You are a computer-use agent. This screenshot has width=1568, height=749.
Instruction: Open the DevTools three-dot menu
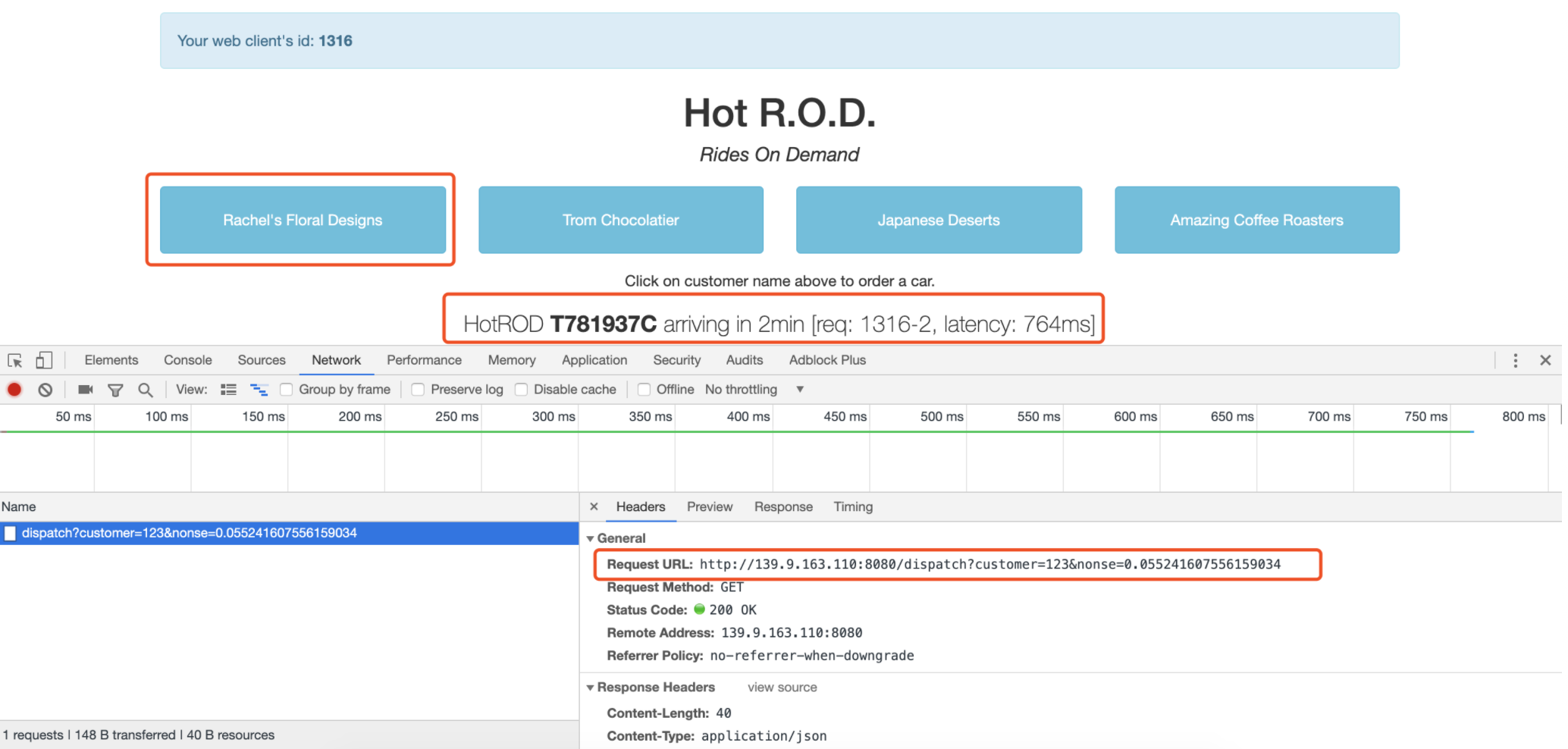(1515, 361)
